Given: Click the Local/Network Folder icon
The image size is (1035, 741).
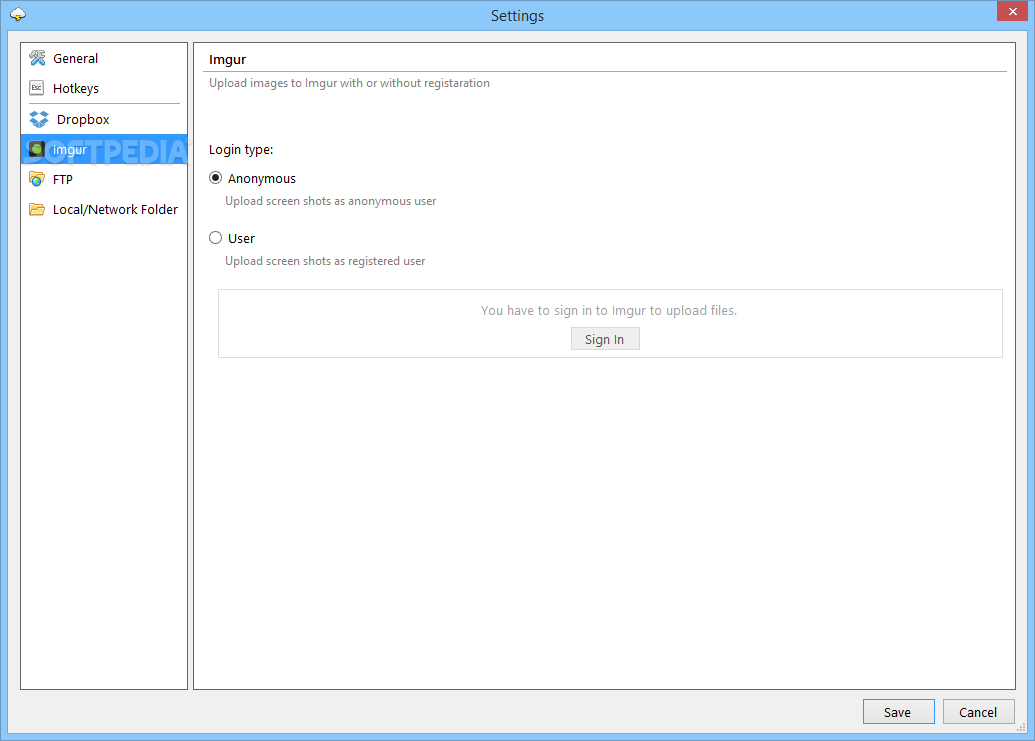Looking at the screenshot, I should coord(37,209).
